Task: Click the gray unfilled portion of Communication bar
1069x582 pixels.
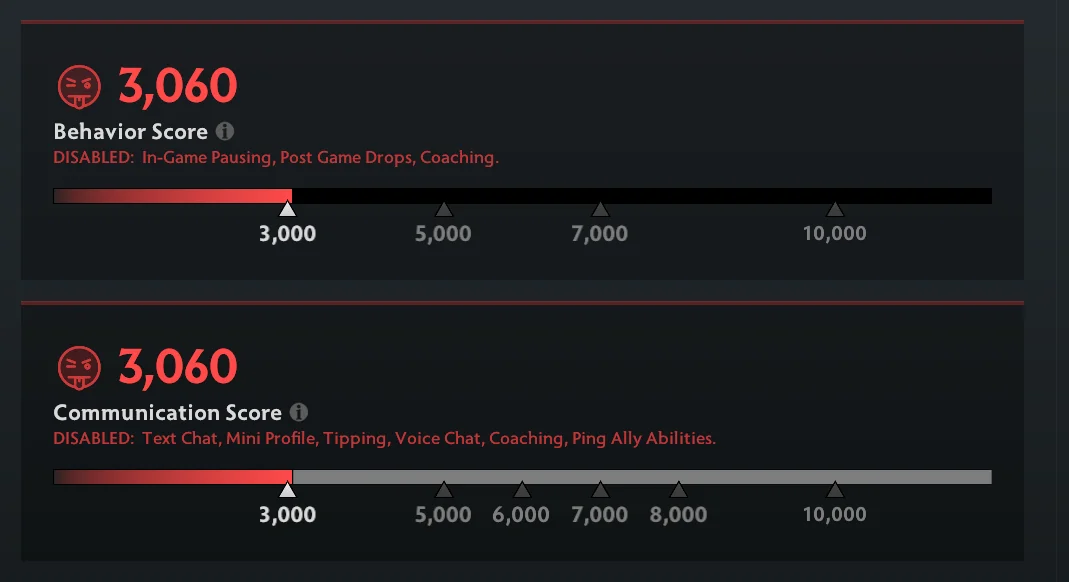Action: [640, 477]
